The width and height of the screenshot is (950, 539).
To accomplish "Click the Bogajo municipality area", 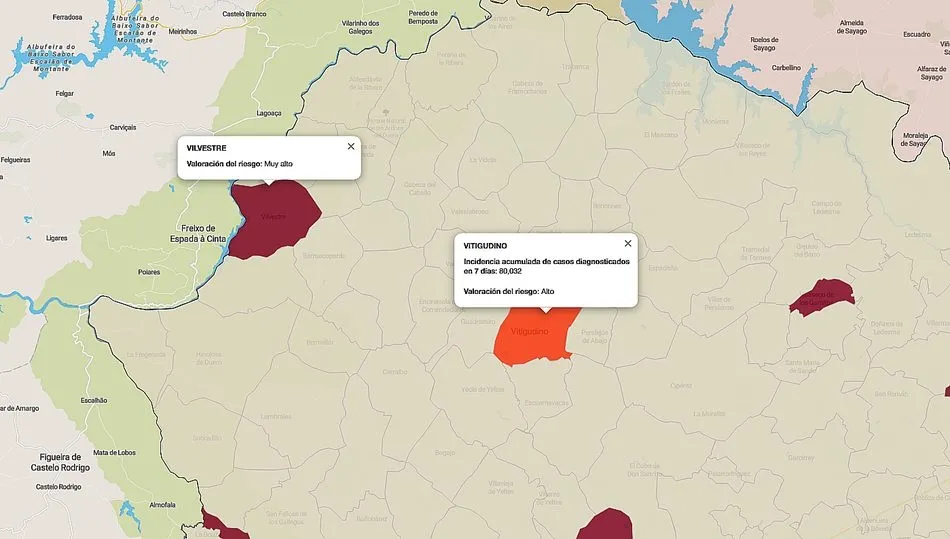I will pos(445,453).
